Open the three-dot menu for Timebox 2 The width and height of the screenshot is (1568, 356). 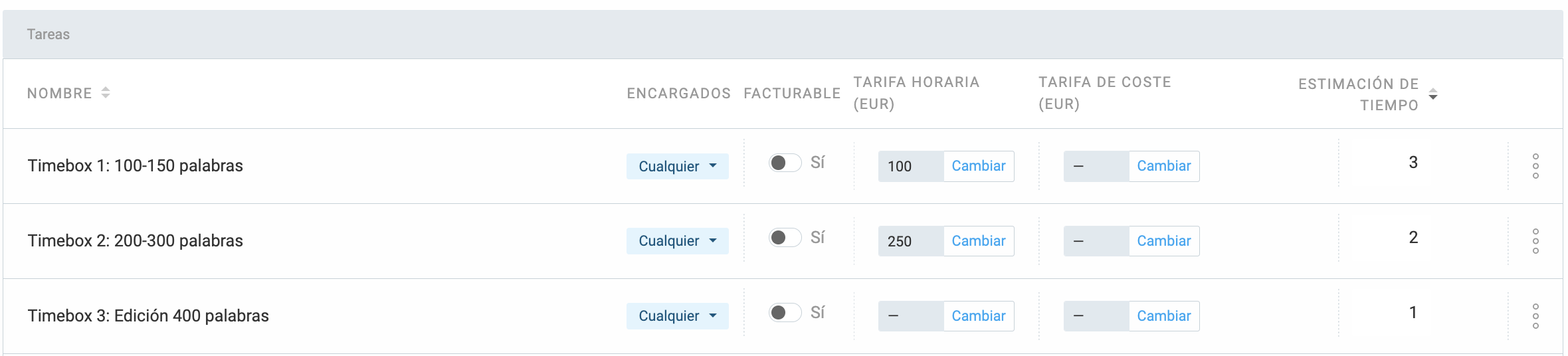pyautogui.click(x=1535, y=241)
